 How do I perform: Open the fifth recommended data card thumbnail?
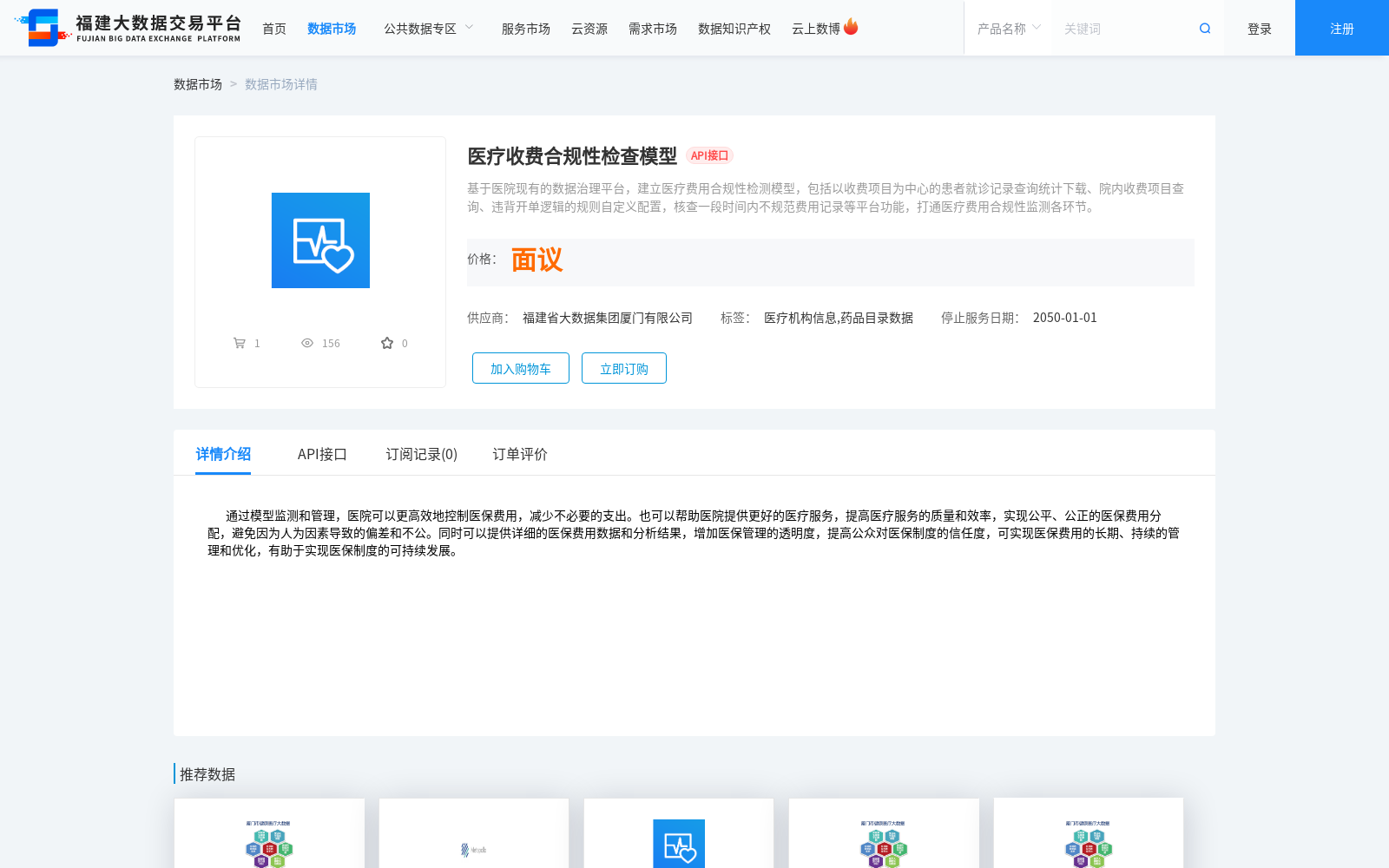(x=1089, y=844)
